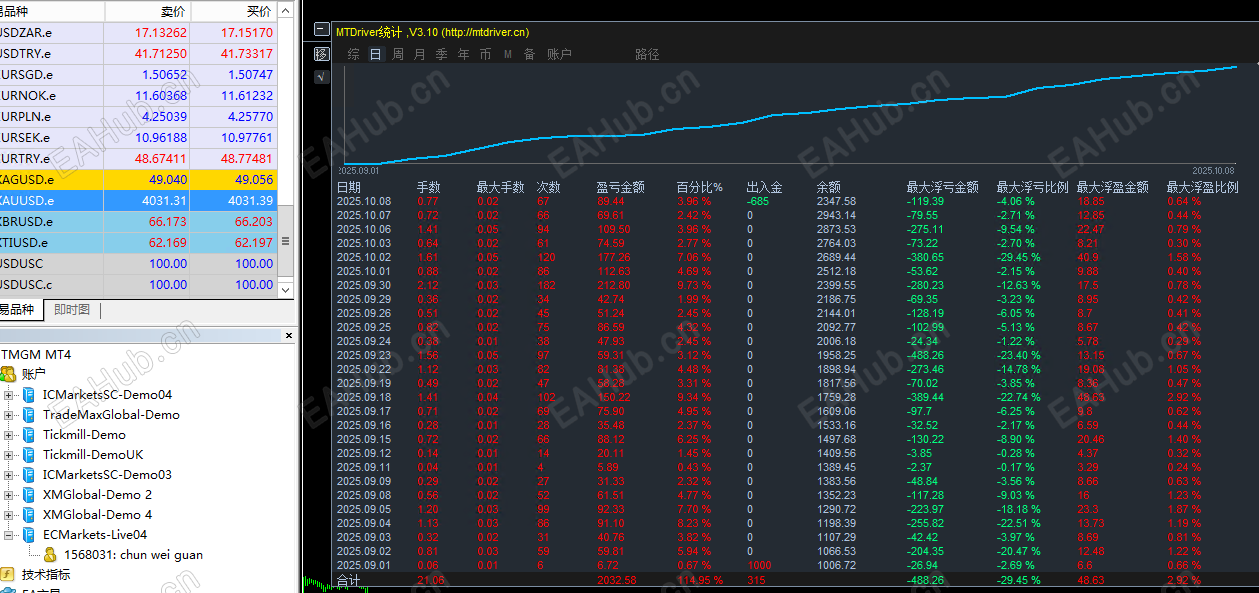Select the XBRUSD.e row in Market Watch

coord(137,221)
